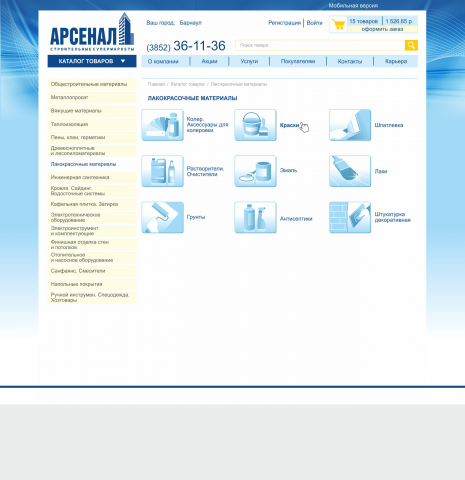Select Металлопрокат in sidebar
Viewport: 465px width, 480px height.
coord(92,97)
